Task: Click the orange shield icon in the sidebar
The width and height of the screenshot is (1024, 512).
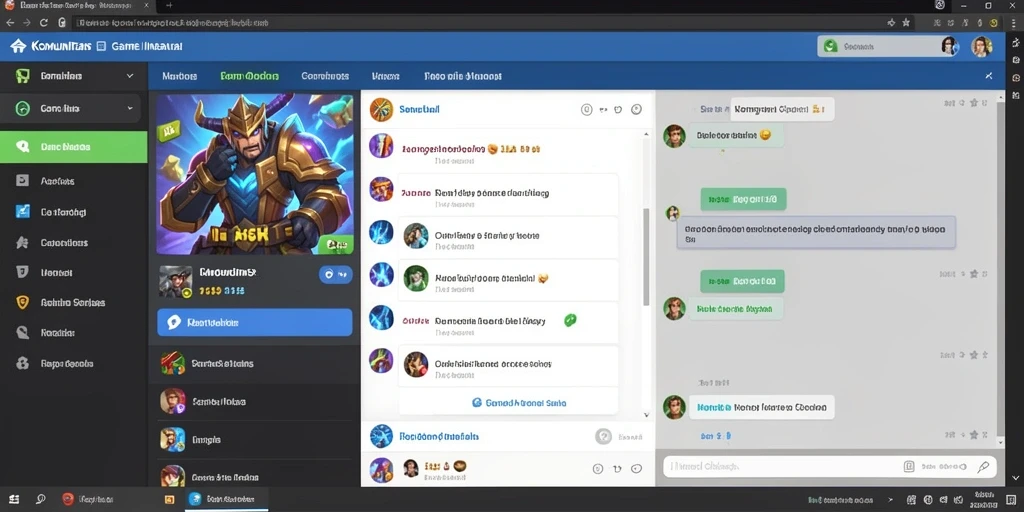Action: pos(22,302)
